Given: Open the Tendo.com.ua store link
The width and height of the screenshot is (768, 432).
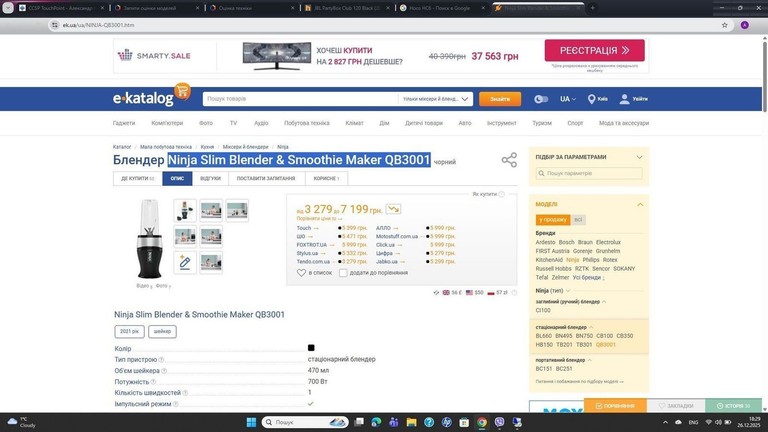Looking at the screenshot, I should [313, 262].
